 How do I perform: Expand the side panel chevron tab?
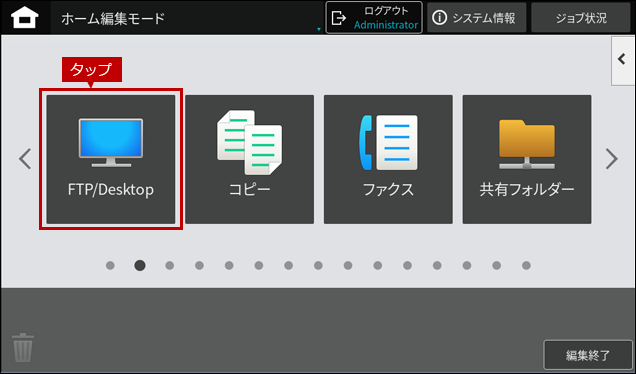(x=623, y=60)
